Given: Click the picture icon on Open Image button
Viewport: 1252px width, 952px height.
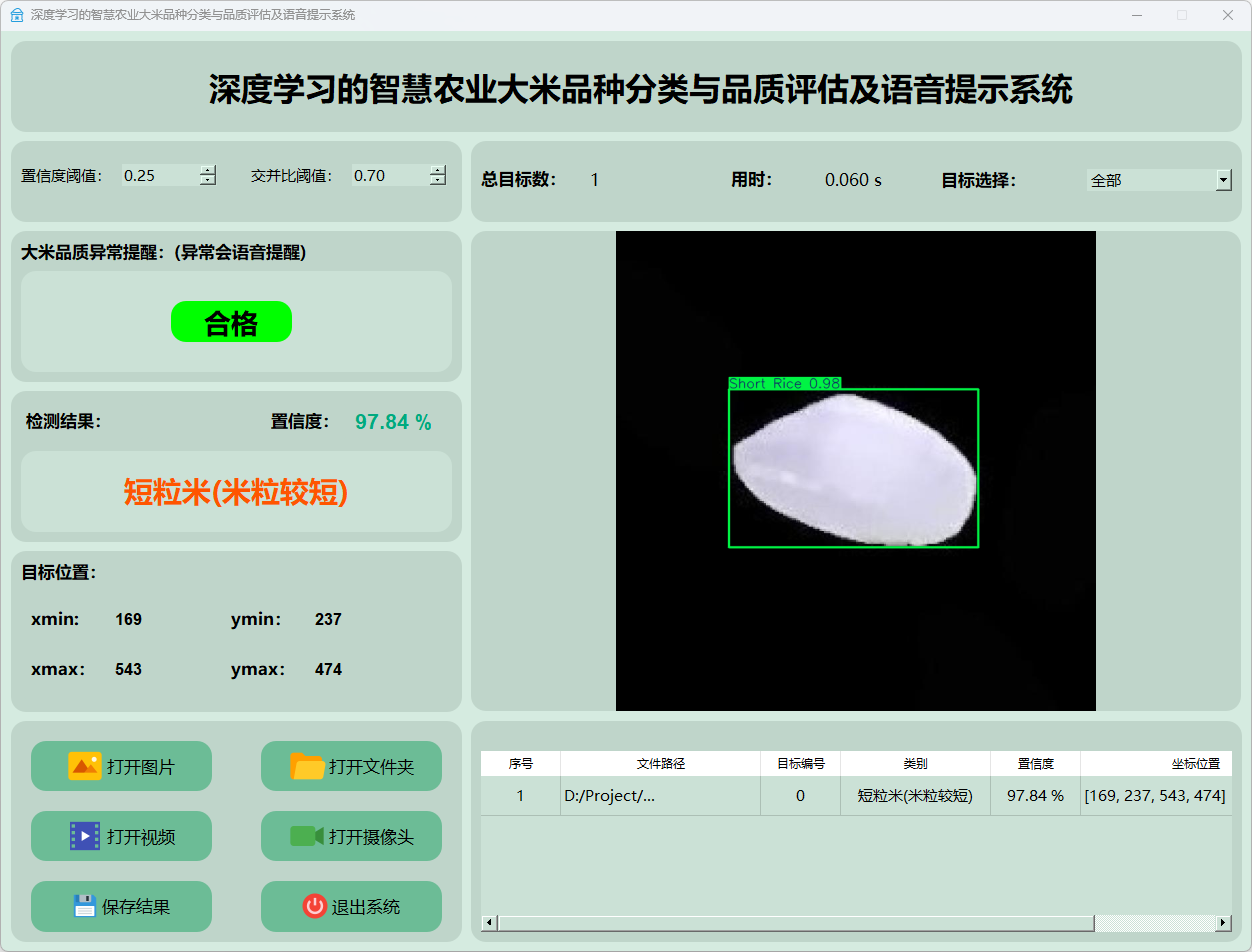Looking at the screenshot, I should [x=85, y=766].
